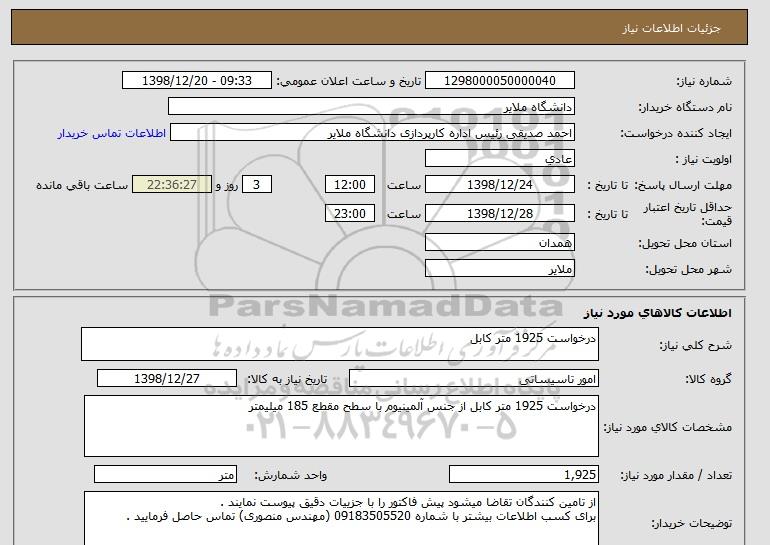770x545 pixels.
Task: Click the جزئیات اطلاعات نیاز header title
Action: [671, 28]
